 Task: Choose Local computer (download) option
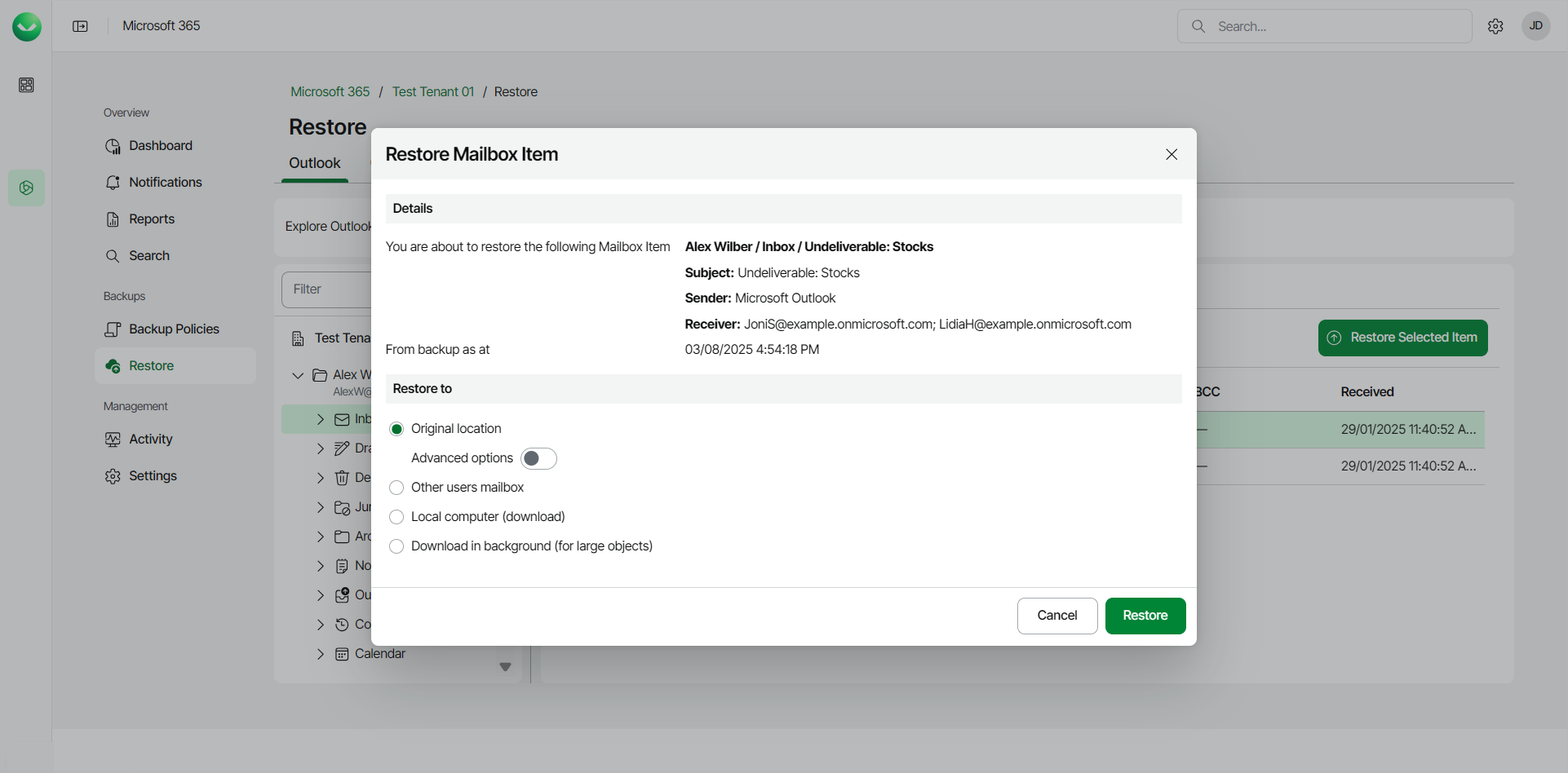[396, 517]
